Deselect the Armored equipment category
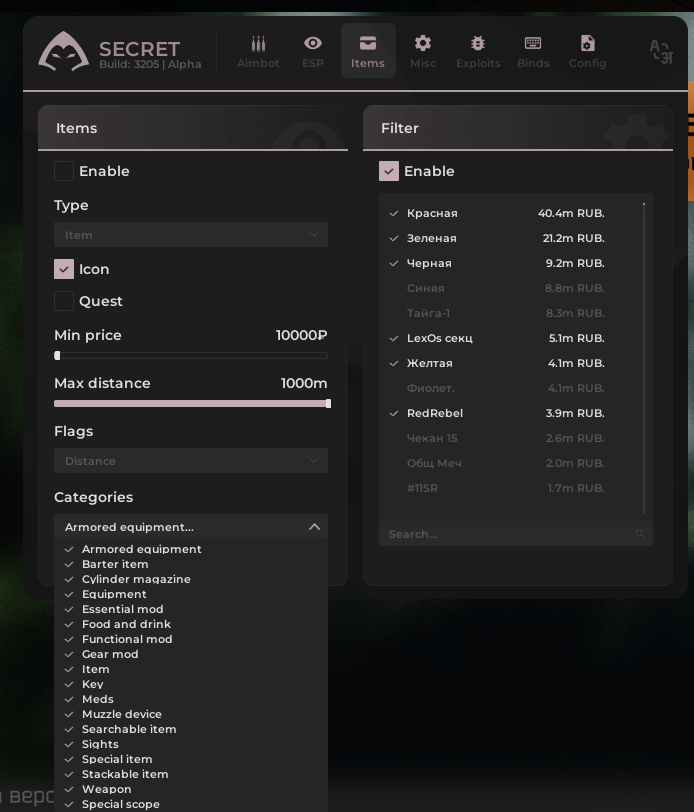Image resolution: width=694 pixels, height=812 pixels. point(191,549)
